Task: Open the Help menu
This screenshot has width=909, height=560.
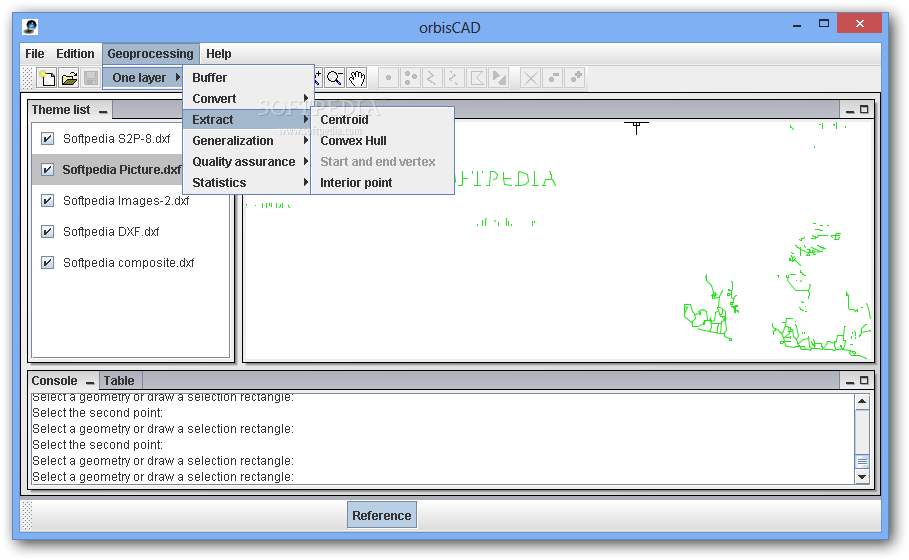Action: [x=219, y=54]
